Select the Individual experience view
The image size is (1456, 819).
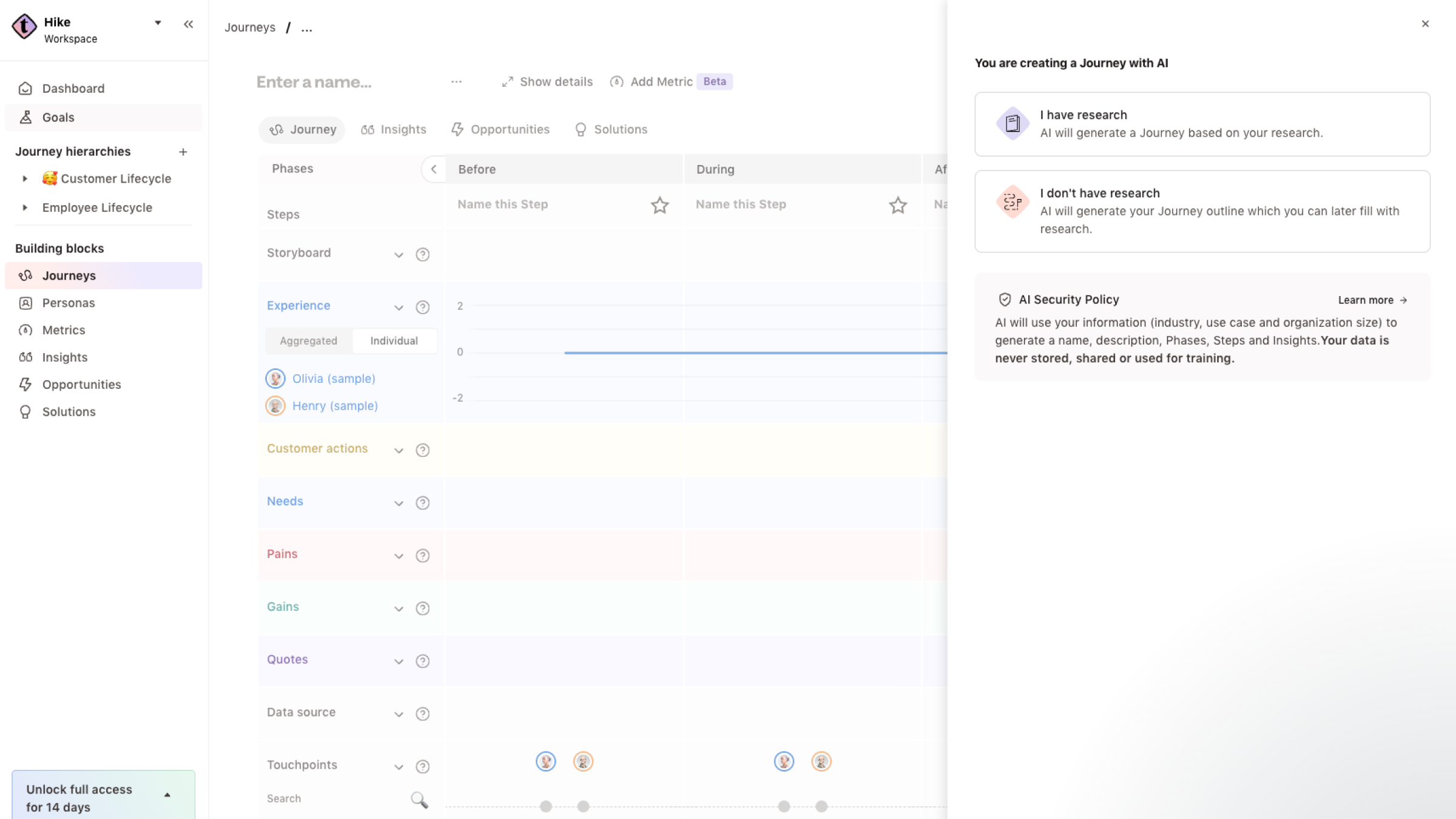coord(394,341)
